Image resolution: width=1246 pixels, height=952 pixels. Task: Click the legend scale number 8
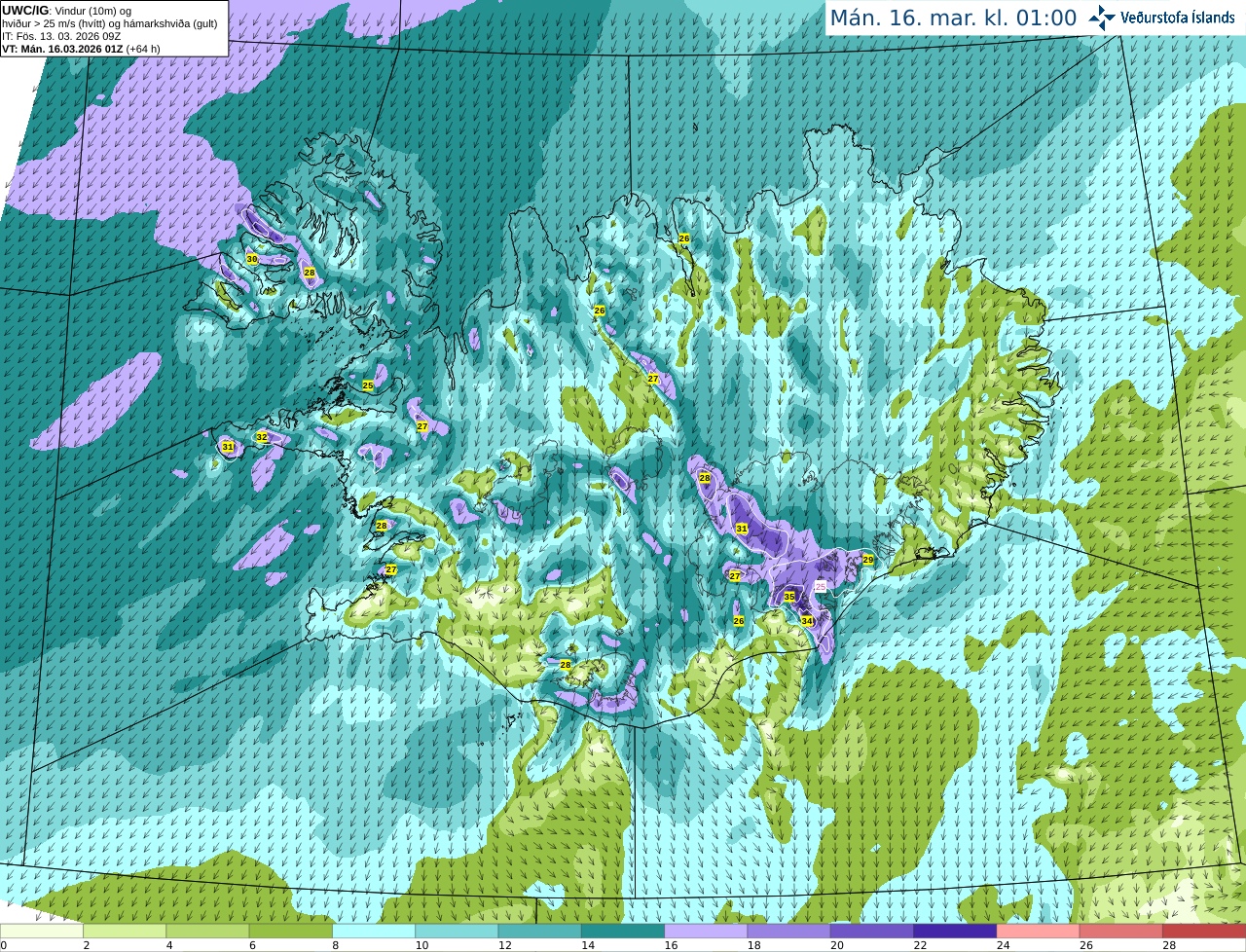(336, 945)
